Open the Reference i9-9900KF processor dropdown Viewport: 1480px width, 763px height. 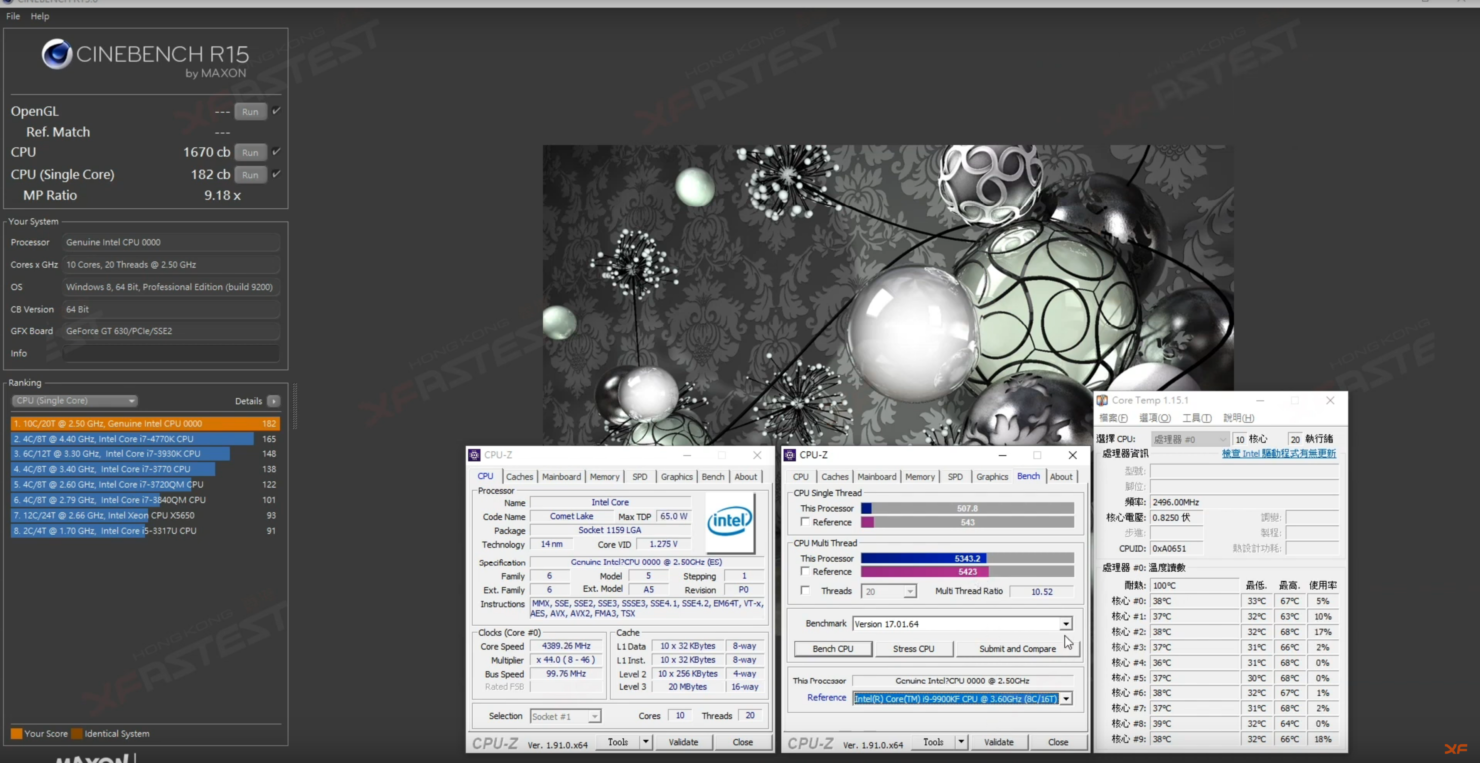click(x=1065, y=698)
